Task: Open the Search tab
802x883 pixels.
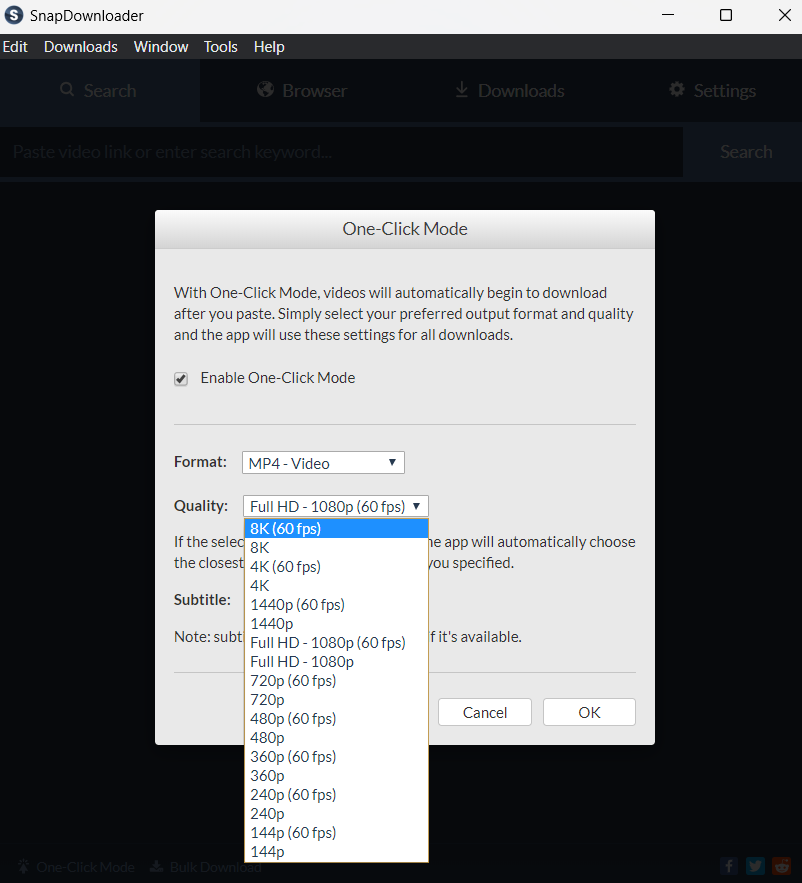Action: [99, 91]
